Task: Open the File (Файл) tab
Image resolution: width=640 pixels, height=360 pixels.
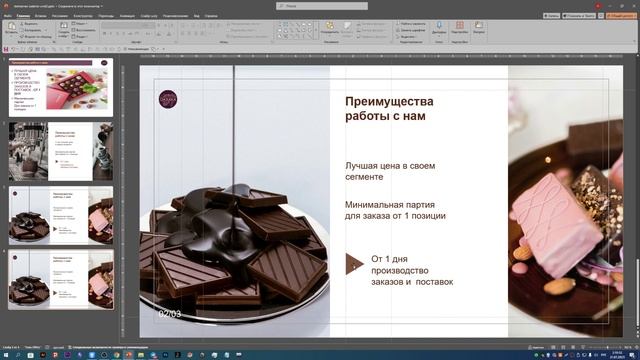Action: coord(7,16)
